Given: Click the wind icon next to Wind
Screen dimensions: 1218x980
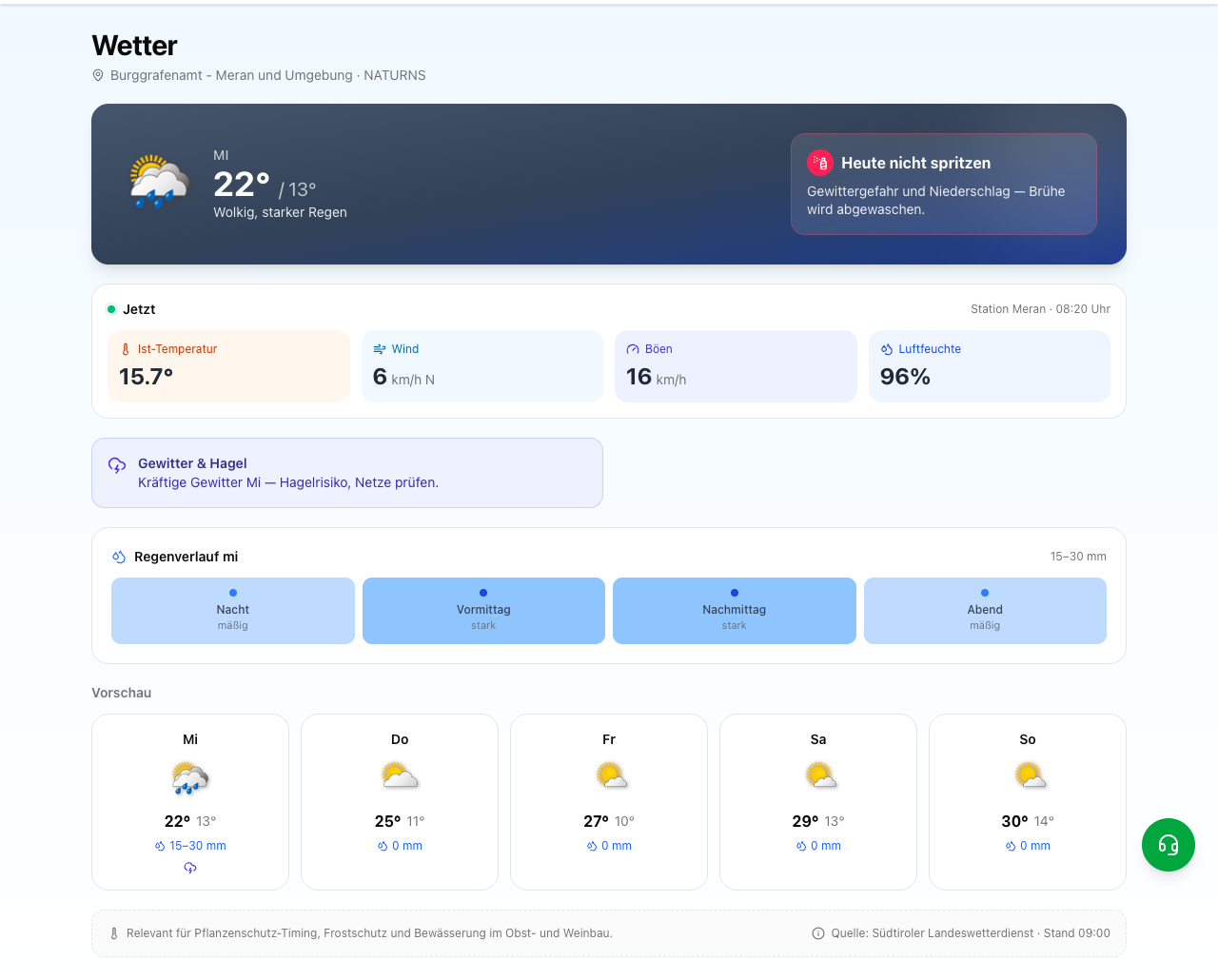Looking at the screenshot, I should pyautogui.click(x=380, y=349).
